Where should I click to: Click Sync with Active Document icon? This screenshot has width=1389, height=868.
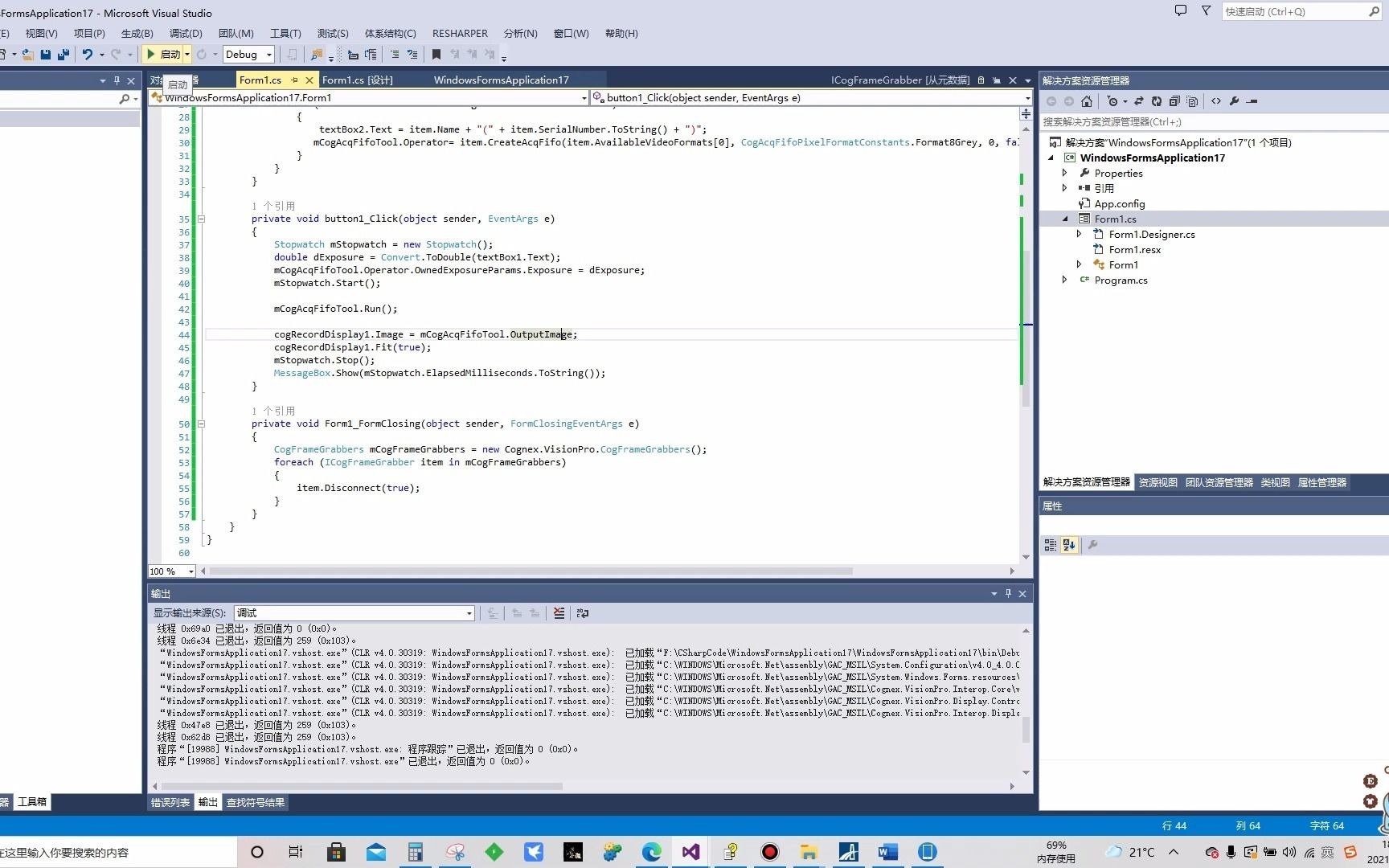1138,101
